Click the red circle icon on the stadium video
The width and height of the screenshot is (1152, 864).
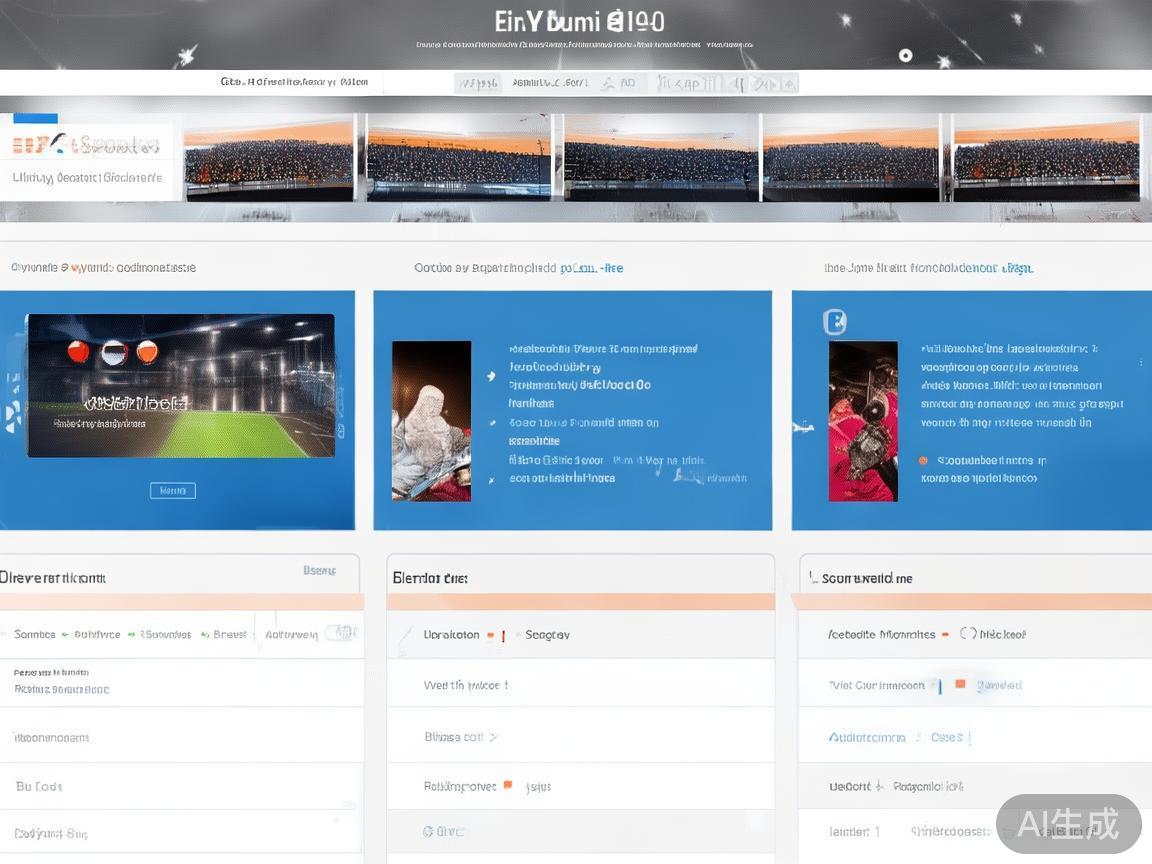click(x=78, y=351)
